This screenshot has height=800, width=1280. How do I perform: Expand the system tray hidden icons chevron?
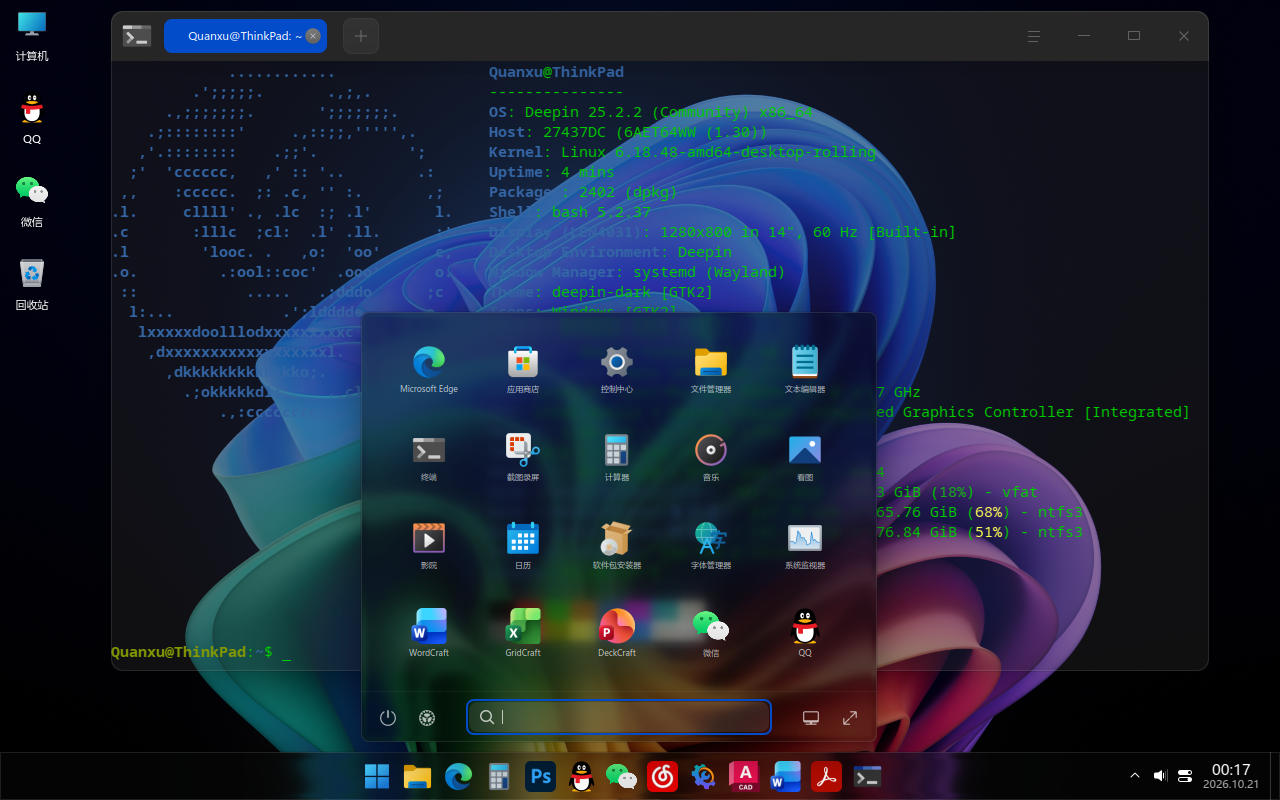pos(1135,775)
